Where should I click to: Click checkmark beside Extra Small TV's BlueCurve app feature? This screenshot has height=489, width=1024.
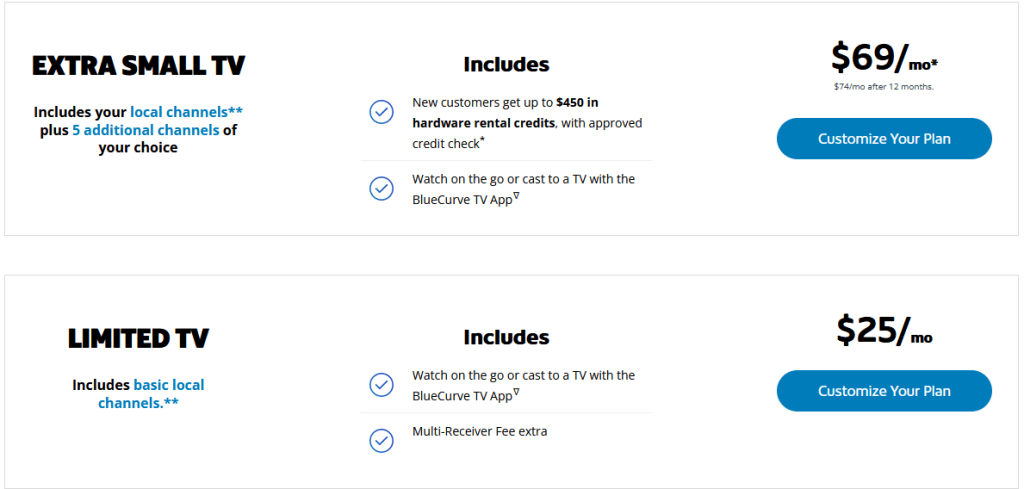coord(381,188)
